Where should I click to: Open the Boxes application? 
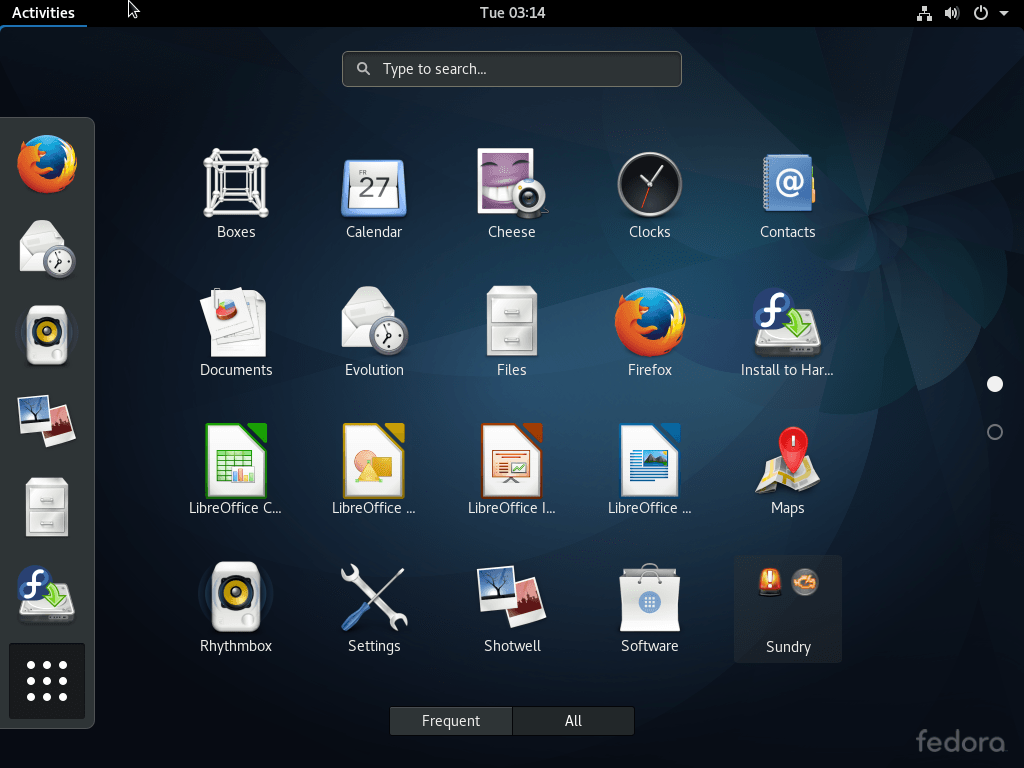pyautogui.click(x=236, y=194)
